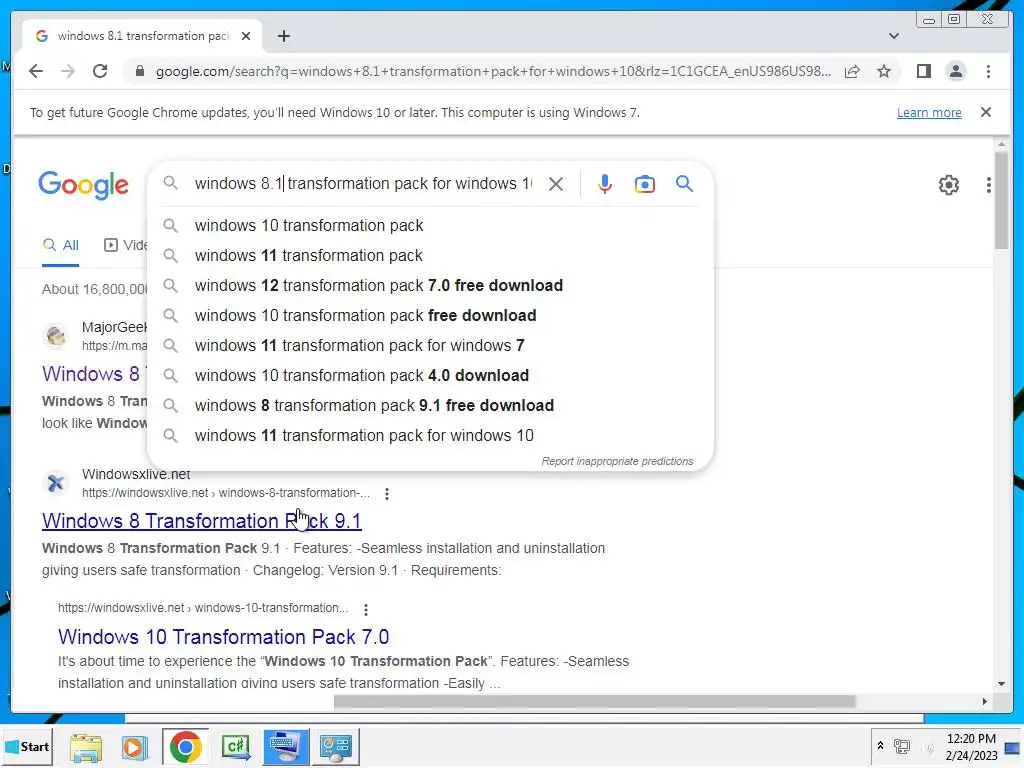Click the MajorGeeks site favicon
This screenshot has height=768, width=1024.
pyautogui.click(x=56, y=336)
